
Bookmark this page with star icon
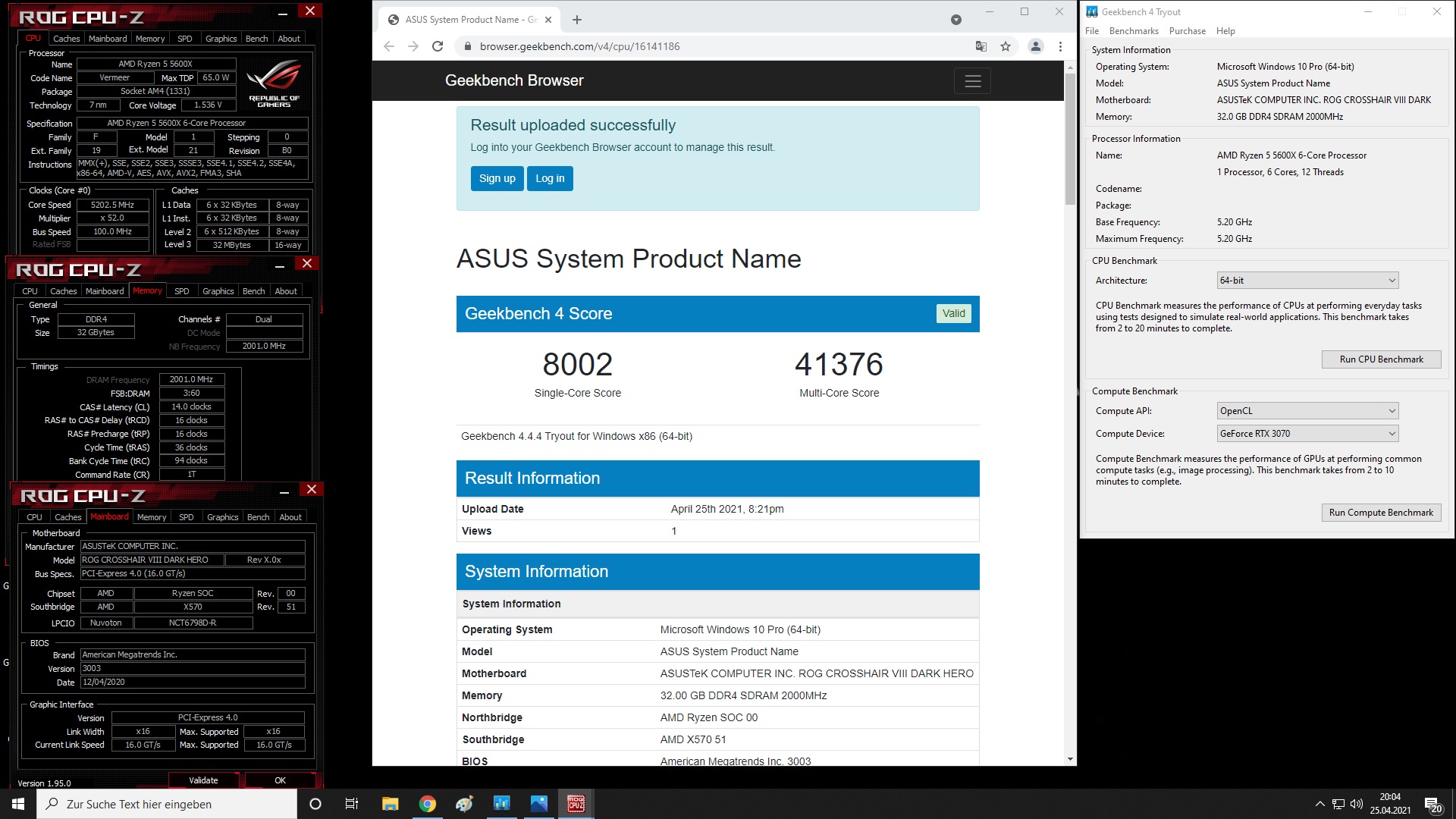[1006, 46]
